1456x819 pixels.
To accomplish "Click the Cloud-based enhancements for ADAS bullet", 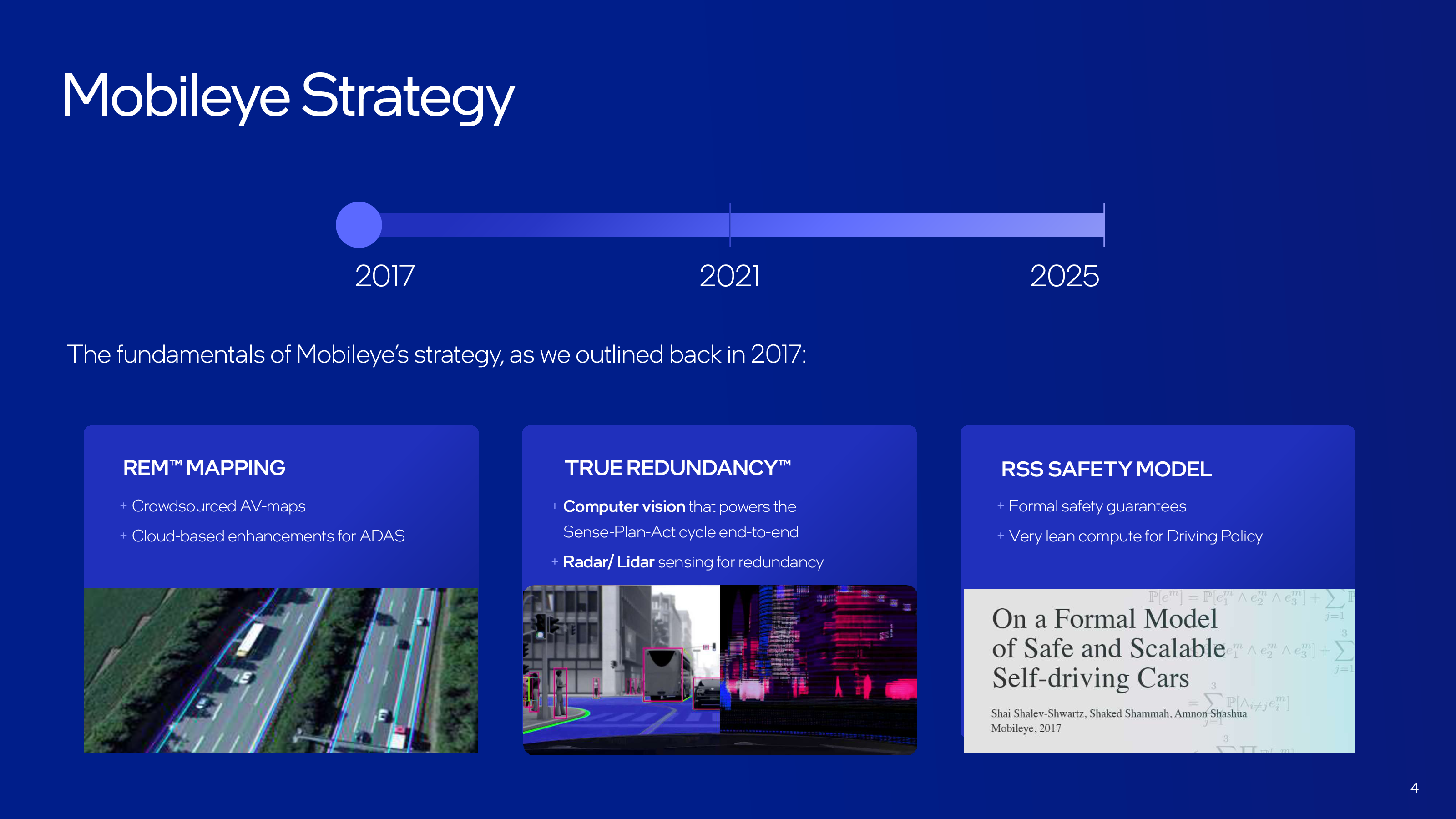I will tap(262, 536).
